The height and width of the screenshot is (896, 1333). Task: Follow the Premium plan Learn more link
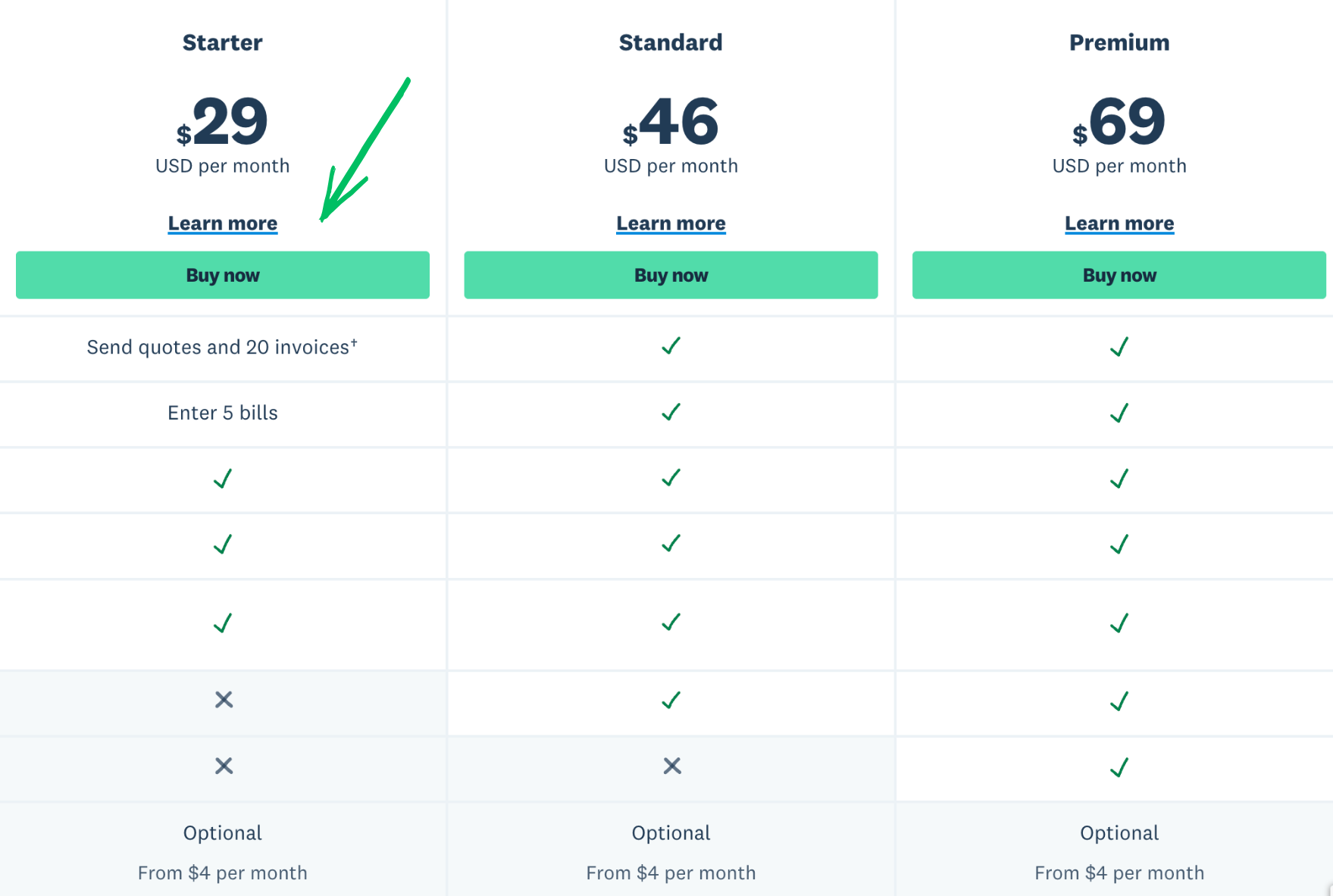click(x=1119, y=223)
